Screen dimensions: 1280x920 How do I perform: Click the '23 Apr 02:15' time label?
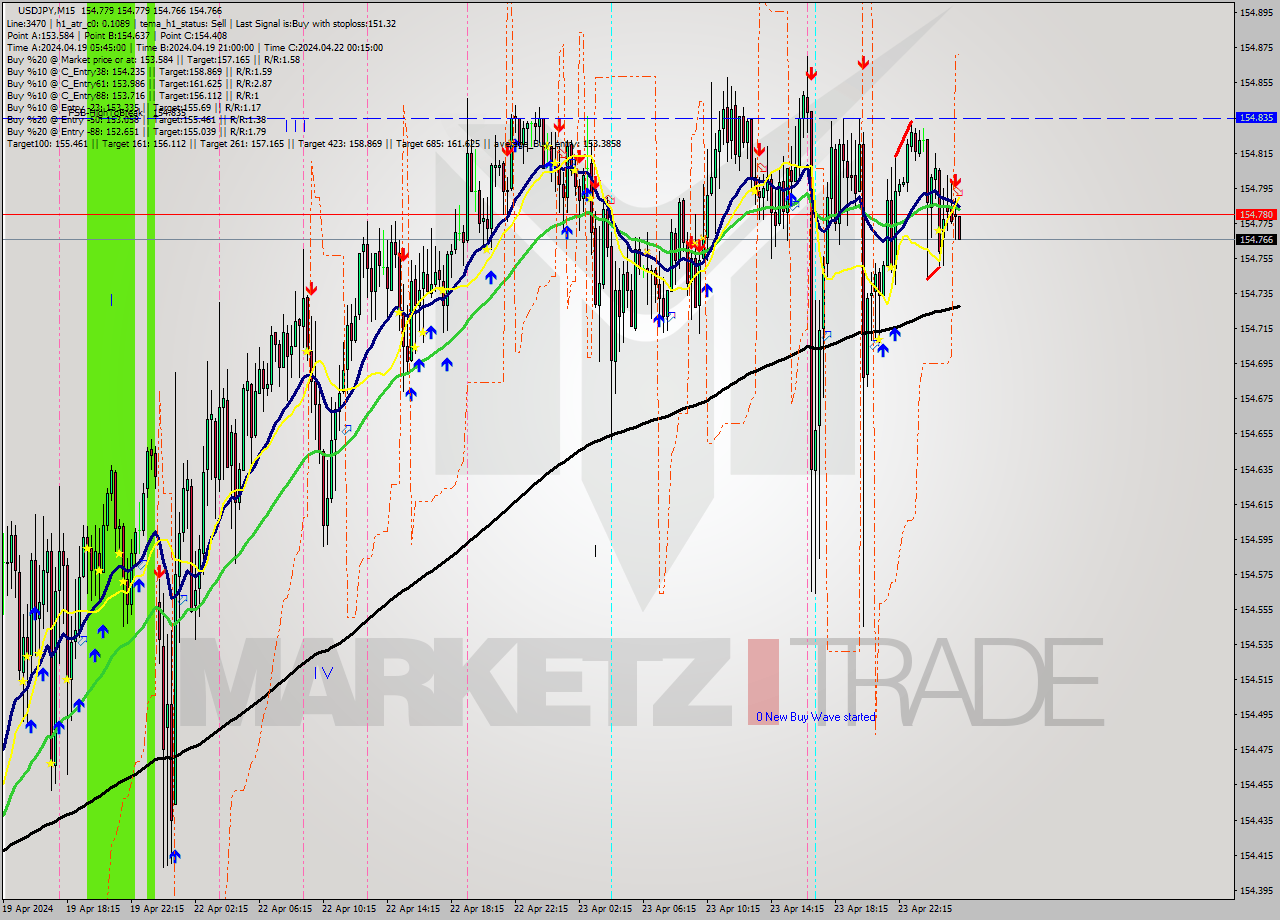[x=606, y=909]
